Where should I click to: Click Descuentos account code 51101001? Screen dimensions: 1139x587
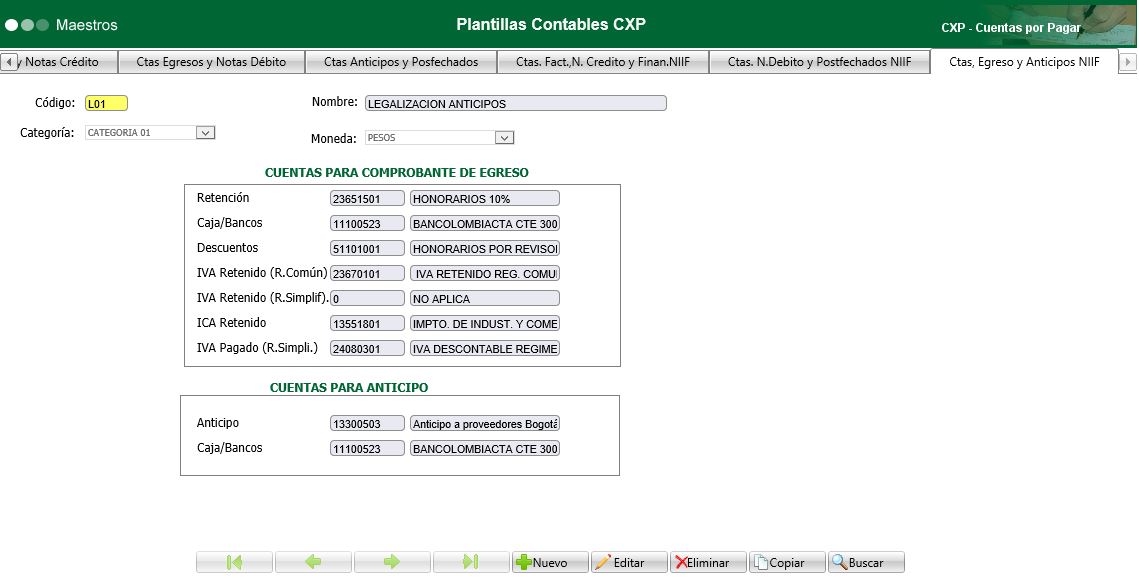(x=368, y=248)
